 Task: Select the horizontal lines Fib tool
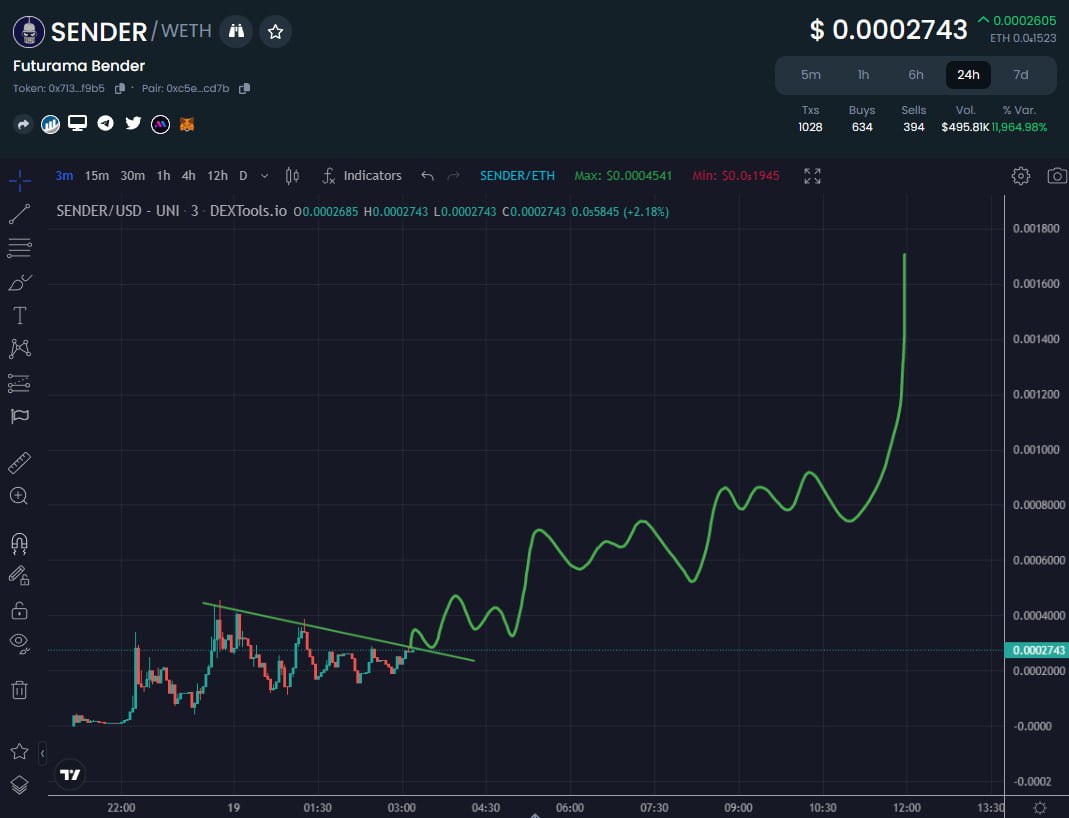click(x=20, y=247)
